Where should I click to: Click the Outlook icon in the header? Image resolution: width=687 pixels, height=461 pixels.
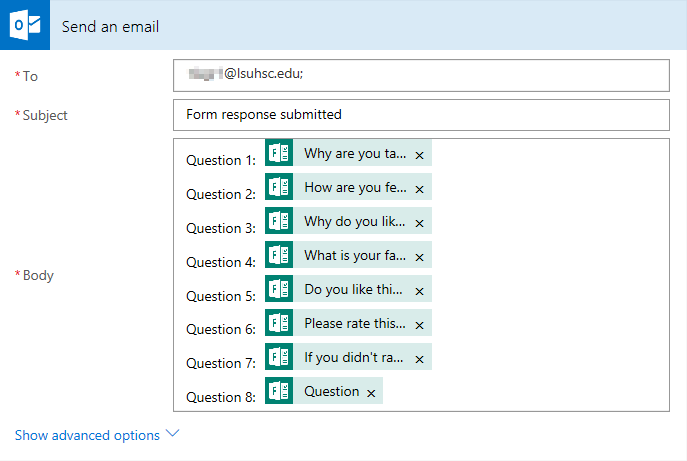(x=25, y=25)
